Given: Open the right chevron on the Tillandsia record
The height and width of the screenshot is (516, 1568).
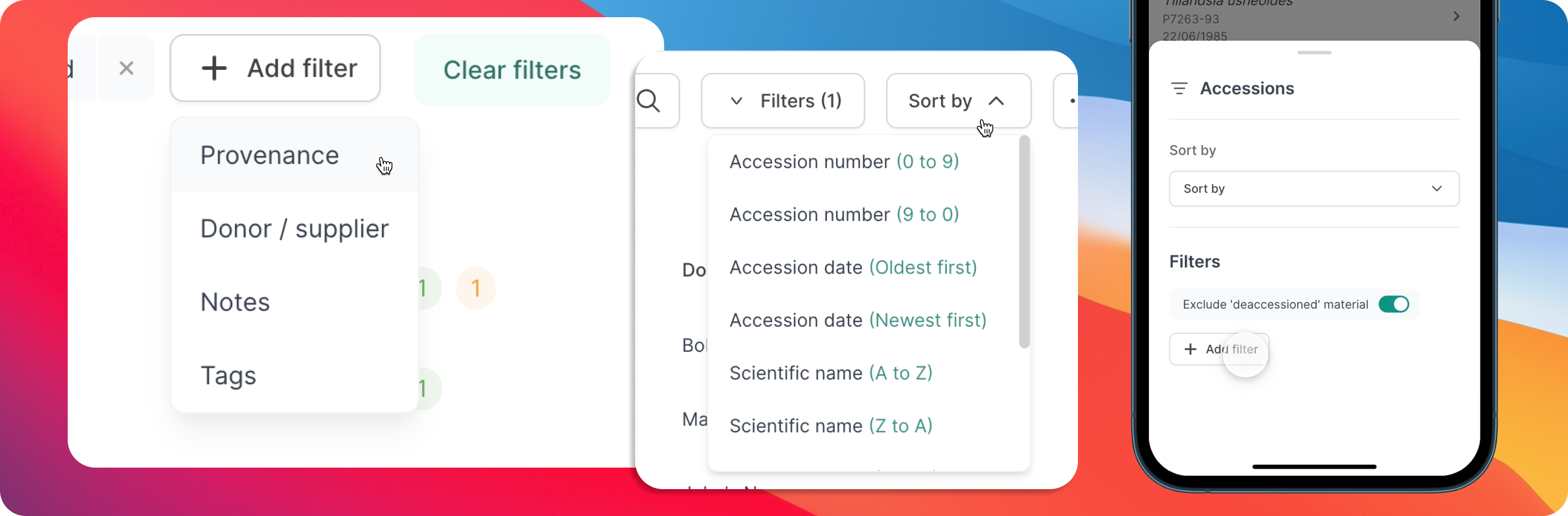Looking at the screenshot, I should (x=1456, y=17).
